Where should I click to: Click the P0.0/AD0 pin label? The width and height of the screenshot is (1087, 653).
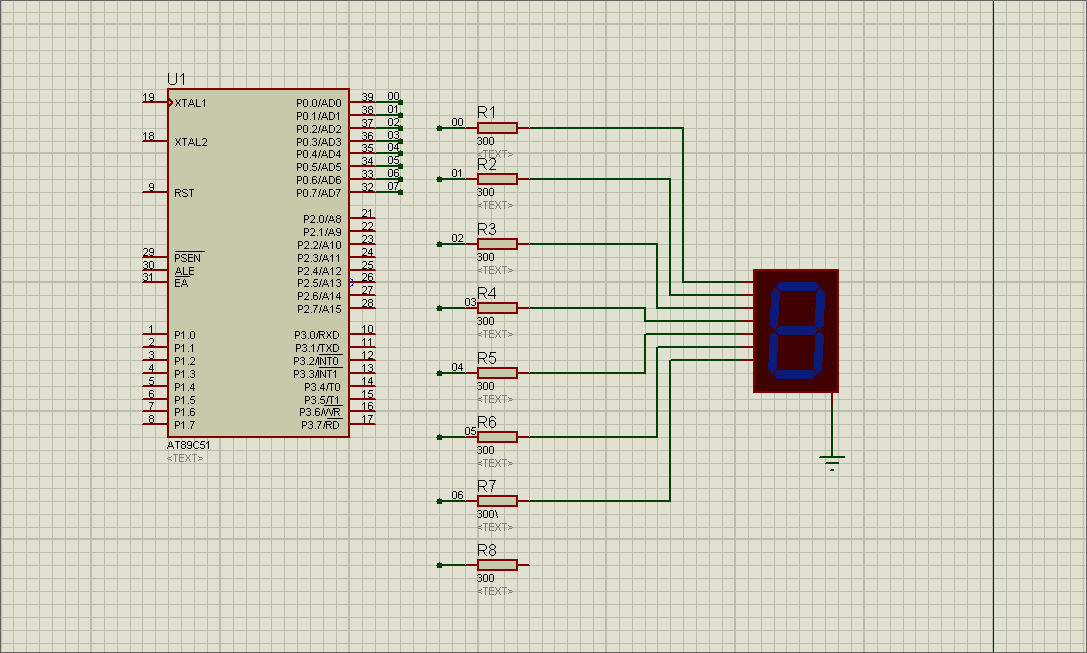coord(319,103)
